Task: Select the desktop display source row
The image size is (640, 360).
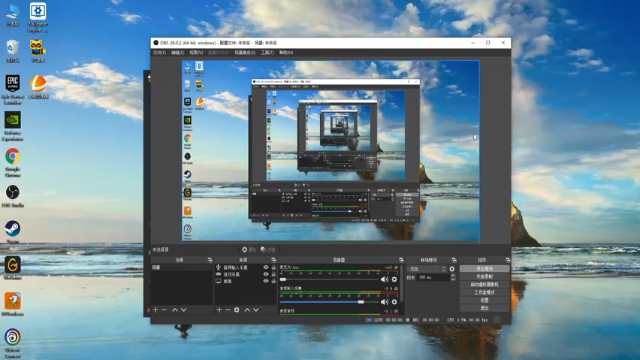Action: (246, 281)
